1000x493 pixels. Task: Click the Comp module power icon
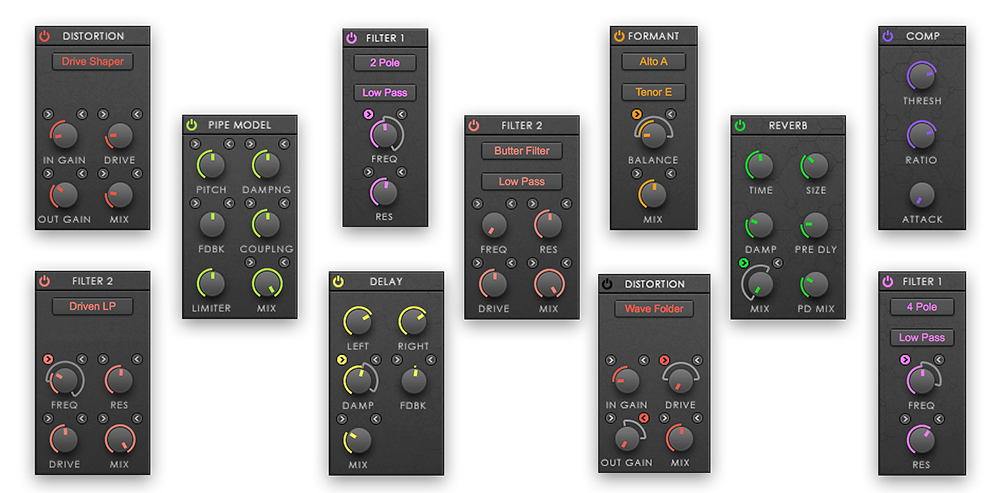(x=888, y=36)
